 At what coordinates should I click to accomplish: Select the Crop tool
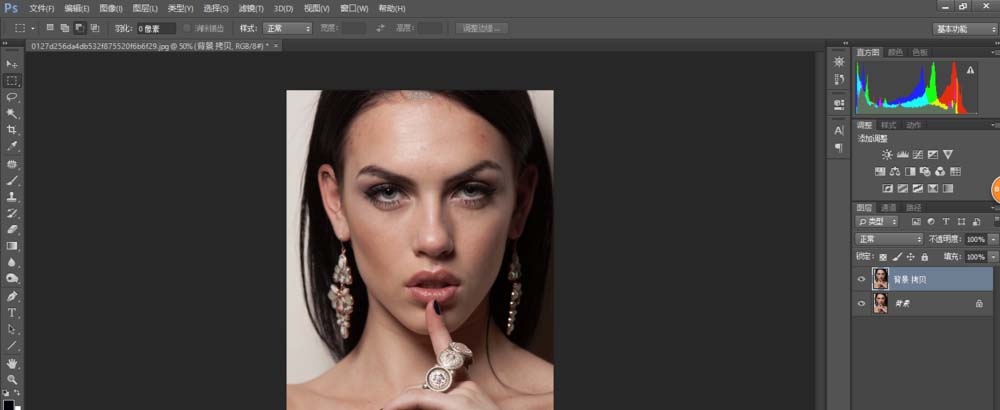tap(12, 130)
